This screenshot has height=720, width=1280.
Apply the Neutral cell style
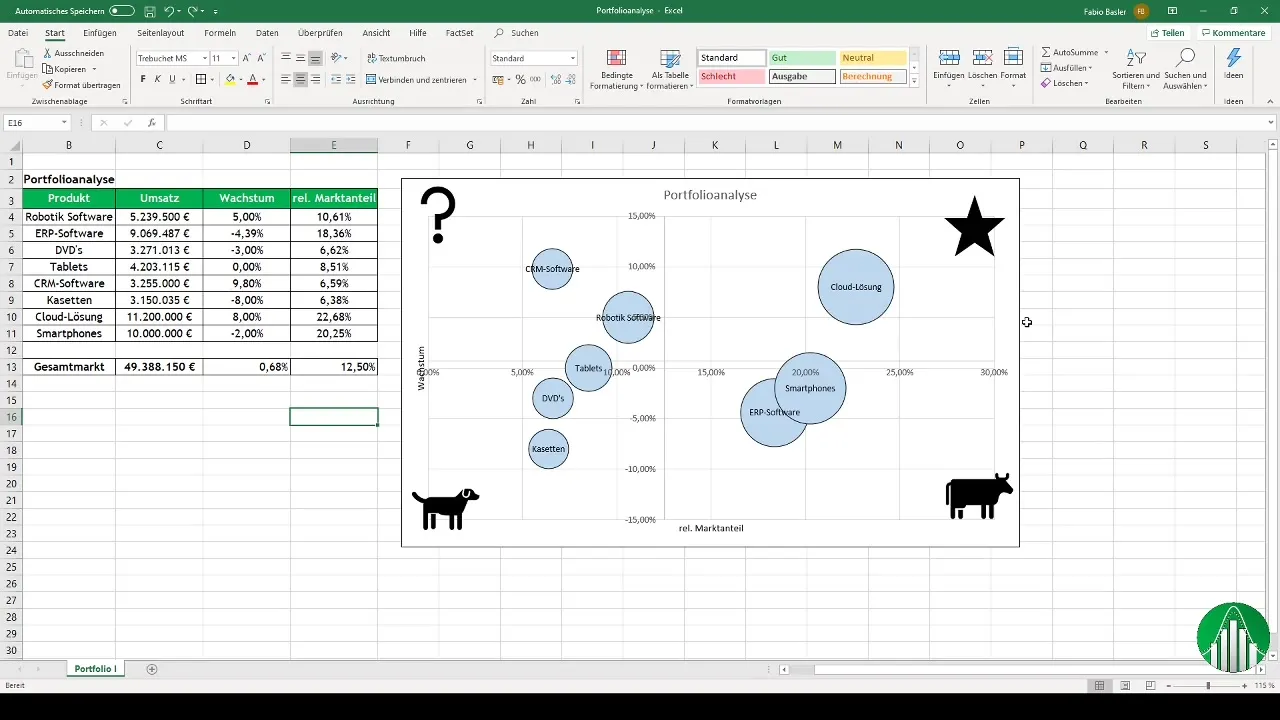pos(872,58)
